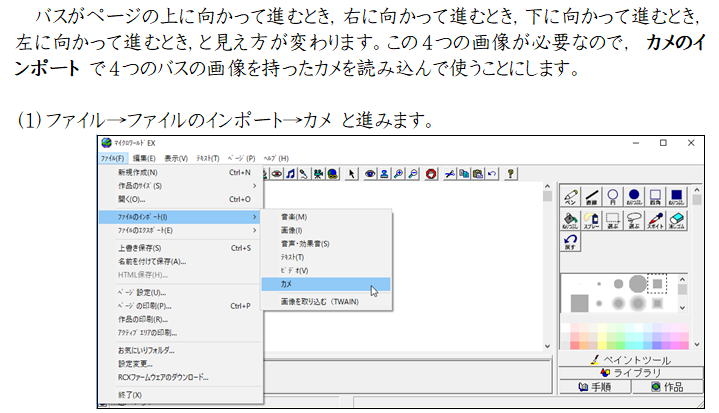
Task: Open the ヘルプ(H) menu
Action: click(276, 158)
